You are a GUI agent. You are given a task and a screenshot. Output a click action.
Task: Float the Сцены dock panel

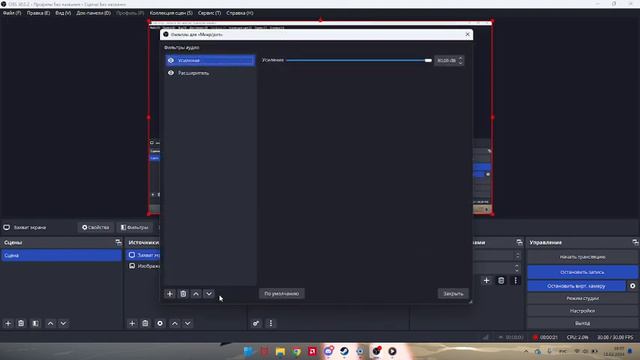(118, 242)
